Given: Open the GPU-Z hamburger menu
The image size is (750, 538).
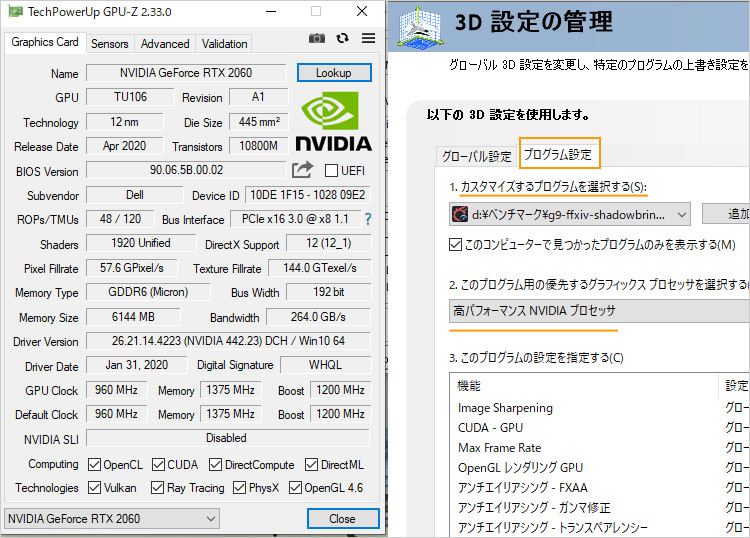Looking at the screenshot, I should point(368,38).
